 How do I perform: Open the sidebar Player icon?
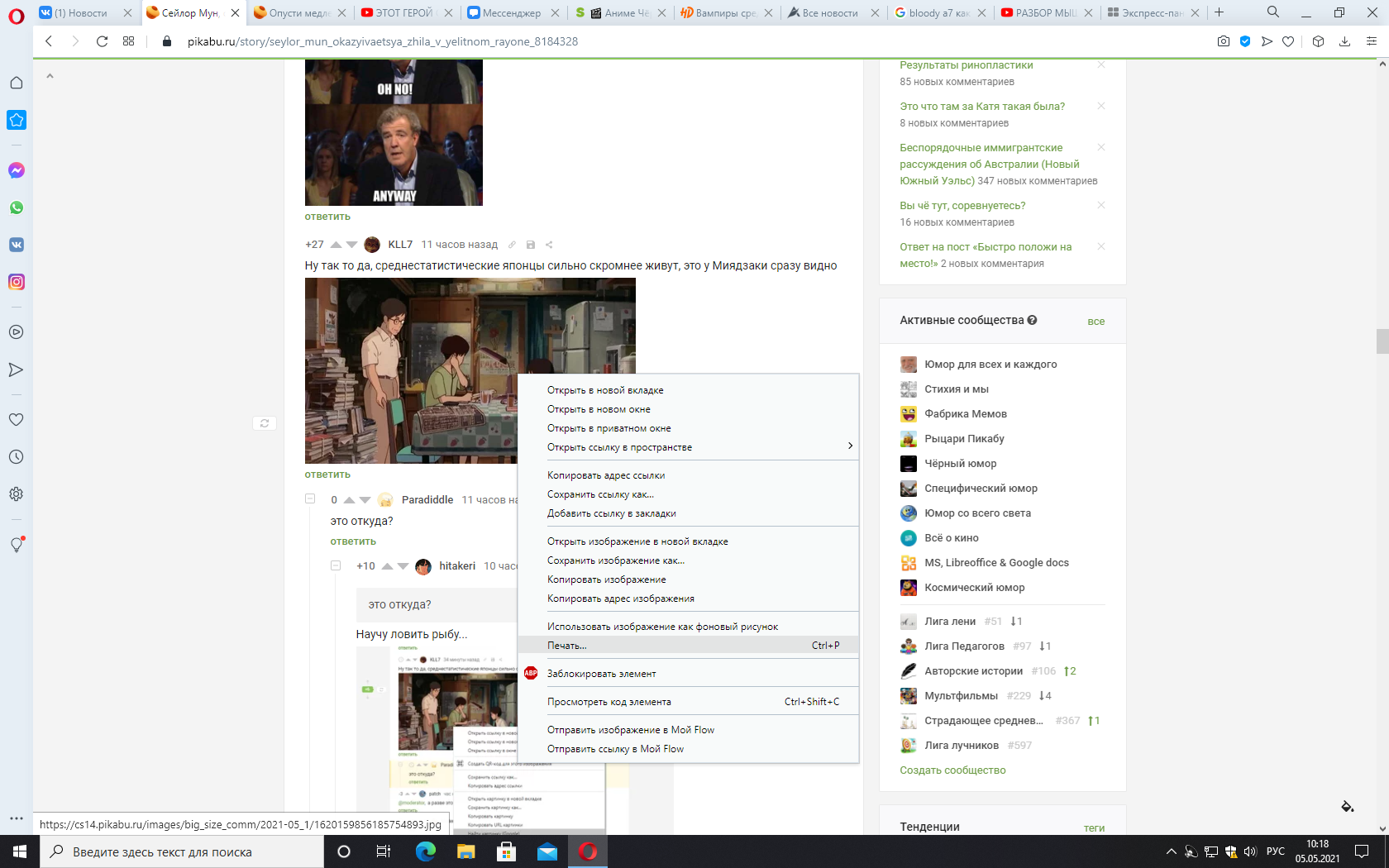[x=16, y=332]
